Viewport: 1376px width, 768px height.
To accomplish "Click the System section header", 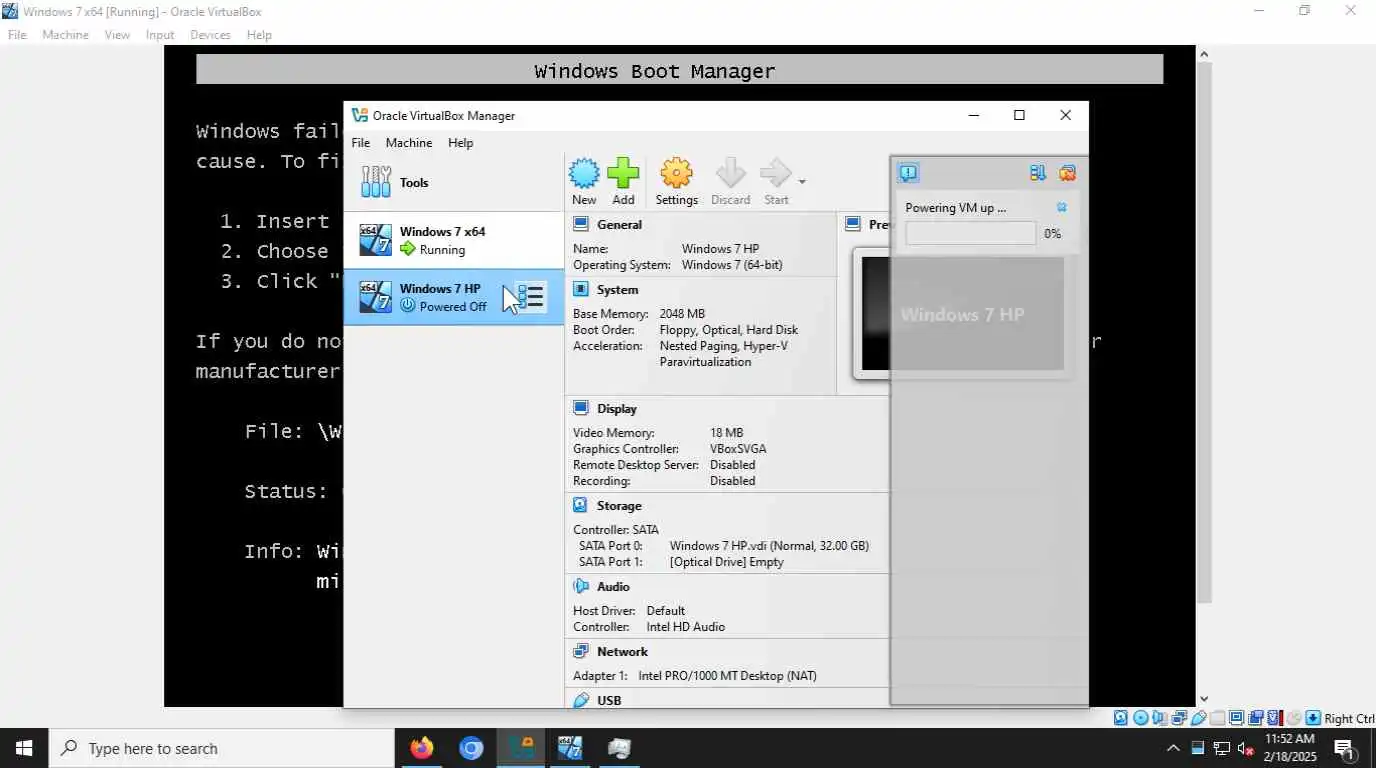I will (617, 290).
